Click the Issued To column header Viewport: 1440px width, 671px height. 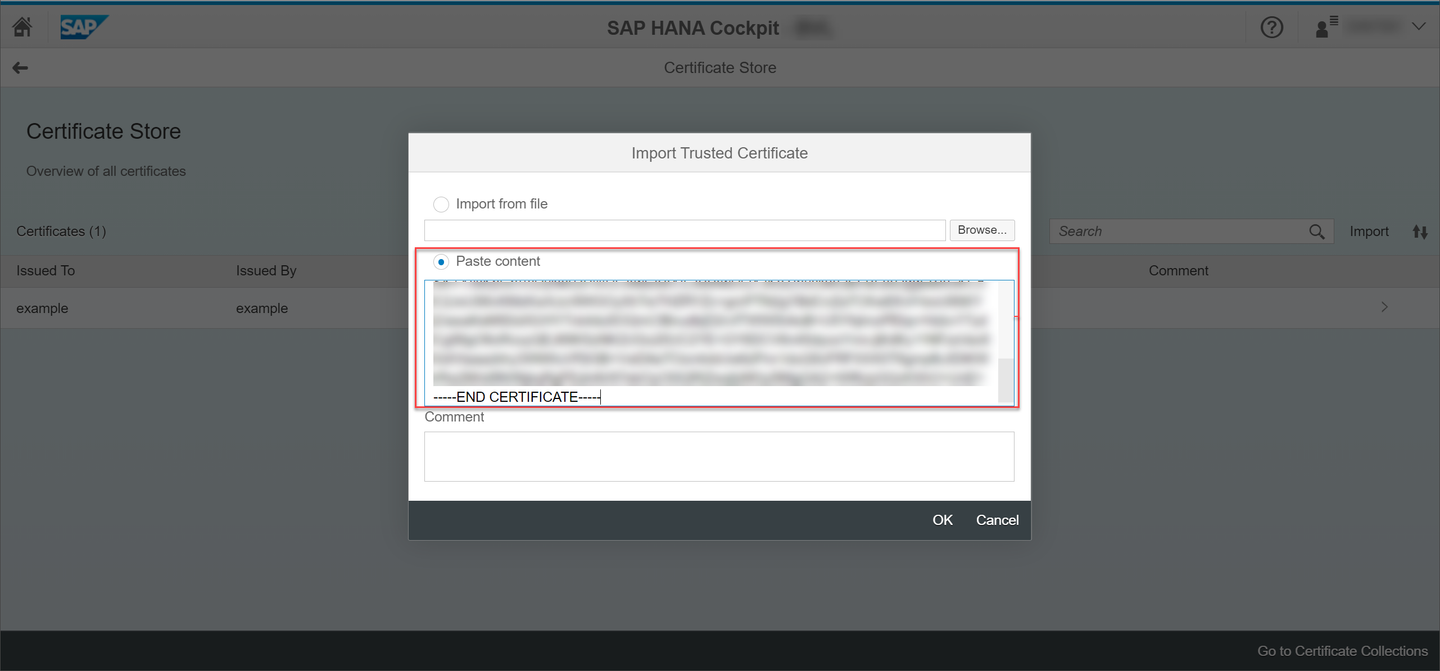coord(46,271)
